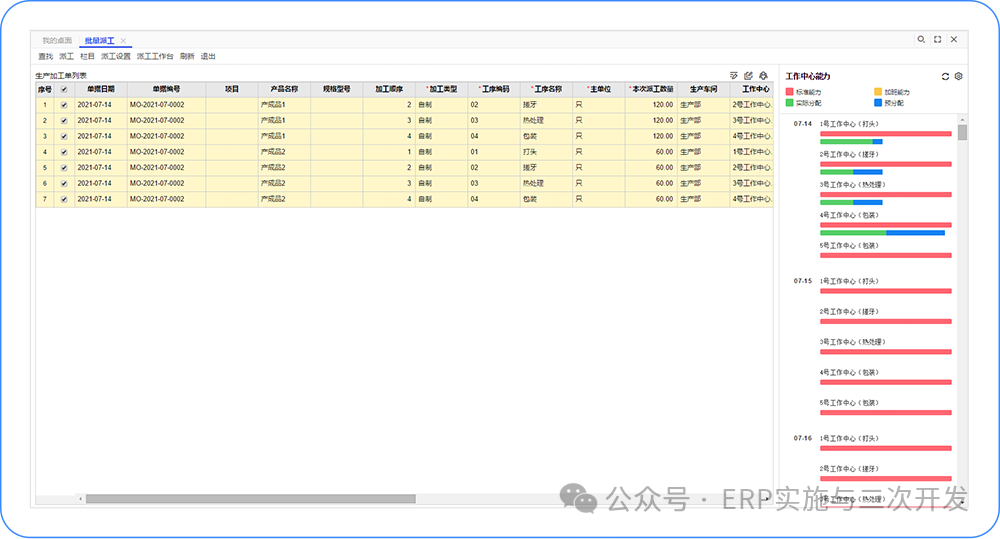Click the table's horizontal scrollbar thumb
This screenshot has width=1000, height=539.
250,498
